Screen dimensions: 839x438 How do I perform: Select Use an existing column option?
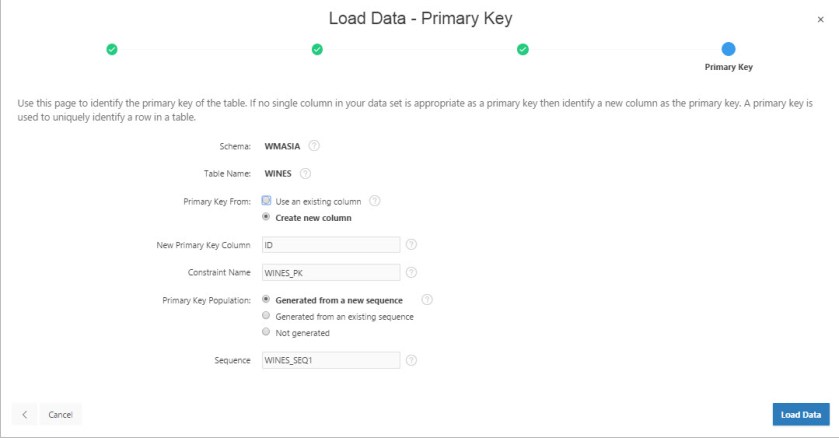(267, 200)
